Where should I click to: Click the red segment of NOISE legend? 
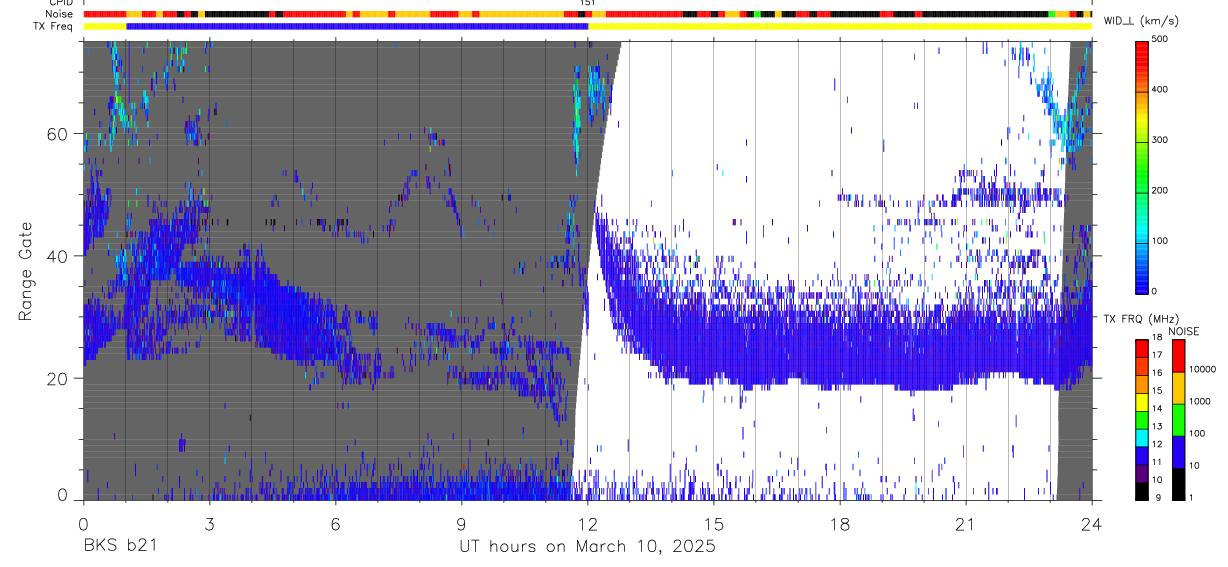click(x=1179, y=355)
